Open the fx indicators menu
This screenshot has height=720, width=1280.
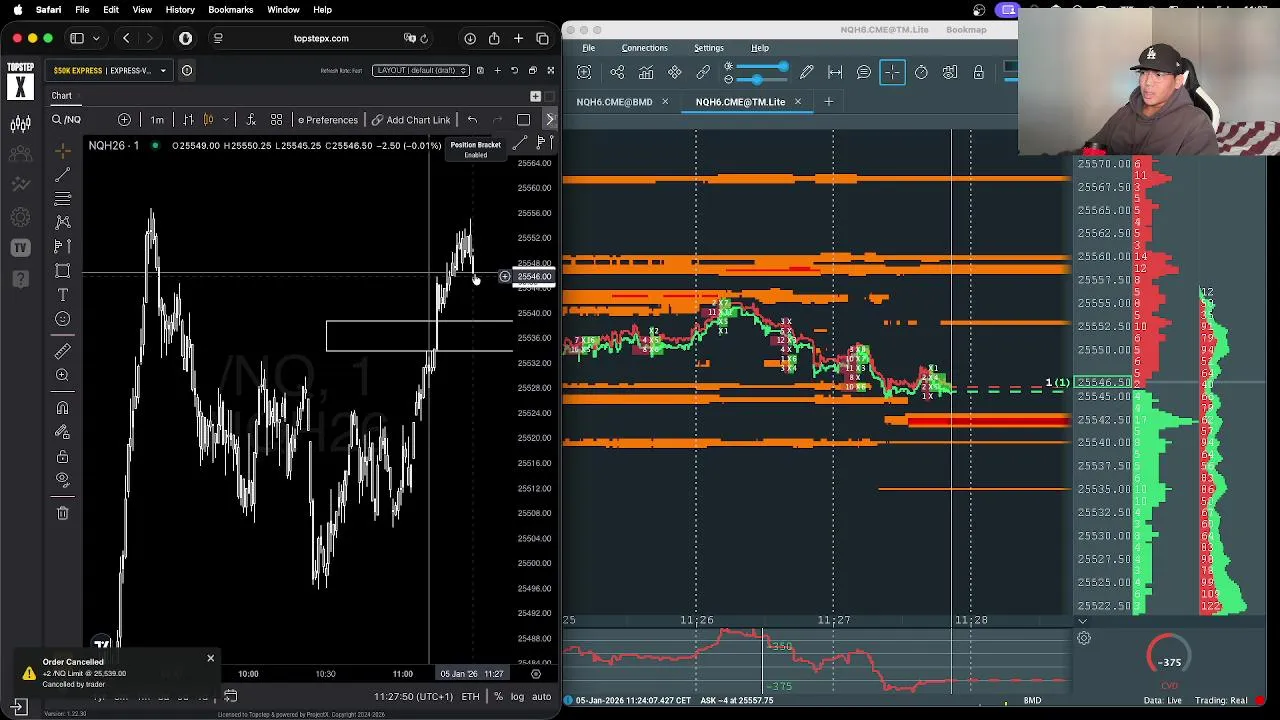[250, 120]
